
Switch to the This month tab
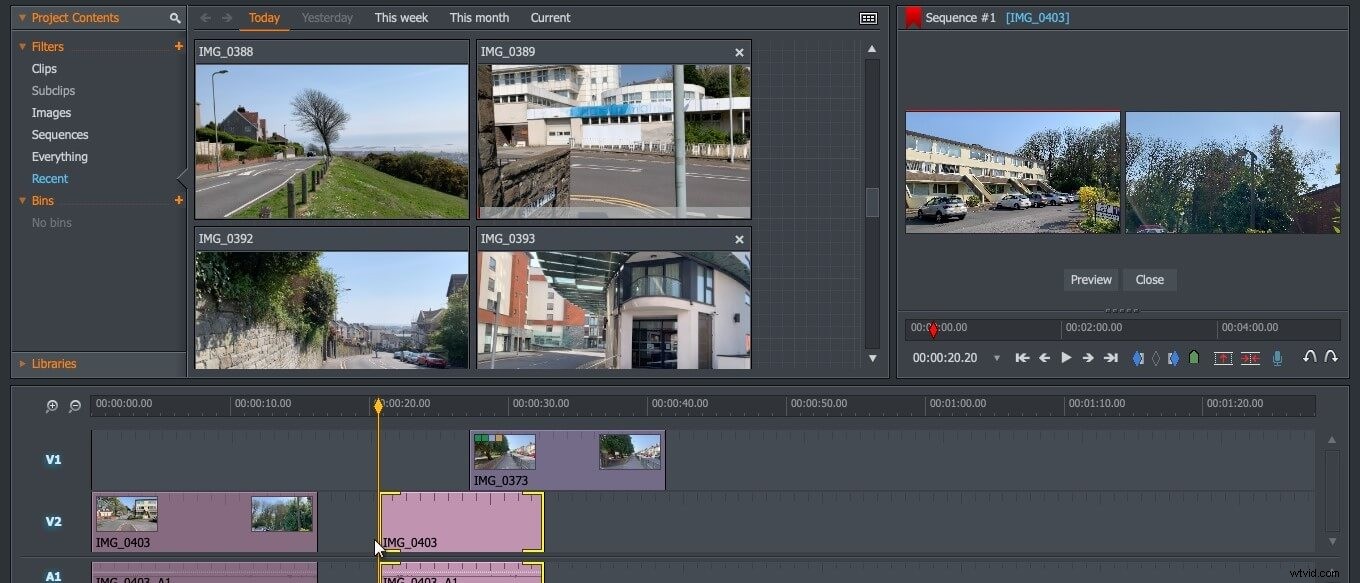tap(479, 17)
